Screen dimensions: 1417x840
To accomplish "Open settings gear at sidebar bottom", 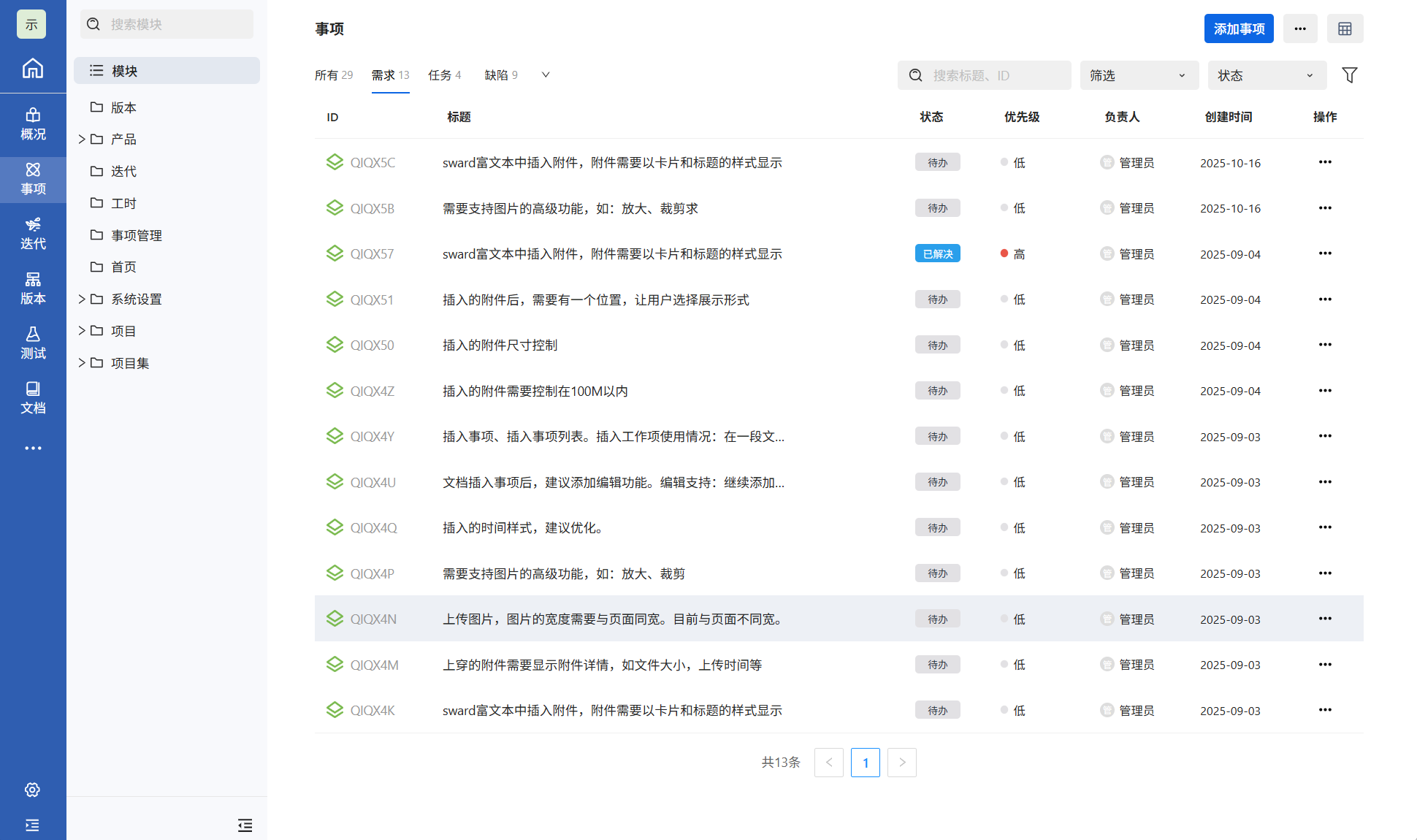I will tap(32, 790).
